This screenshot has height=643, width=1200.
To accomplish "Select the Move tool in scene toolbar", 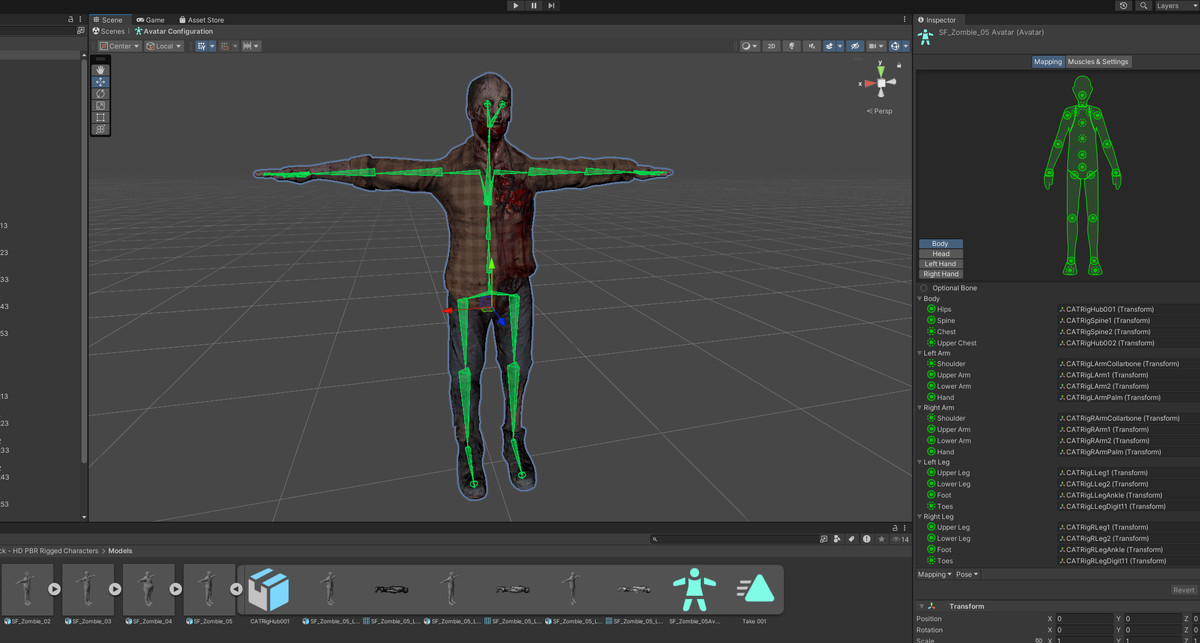I will [x=101, y=82].
